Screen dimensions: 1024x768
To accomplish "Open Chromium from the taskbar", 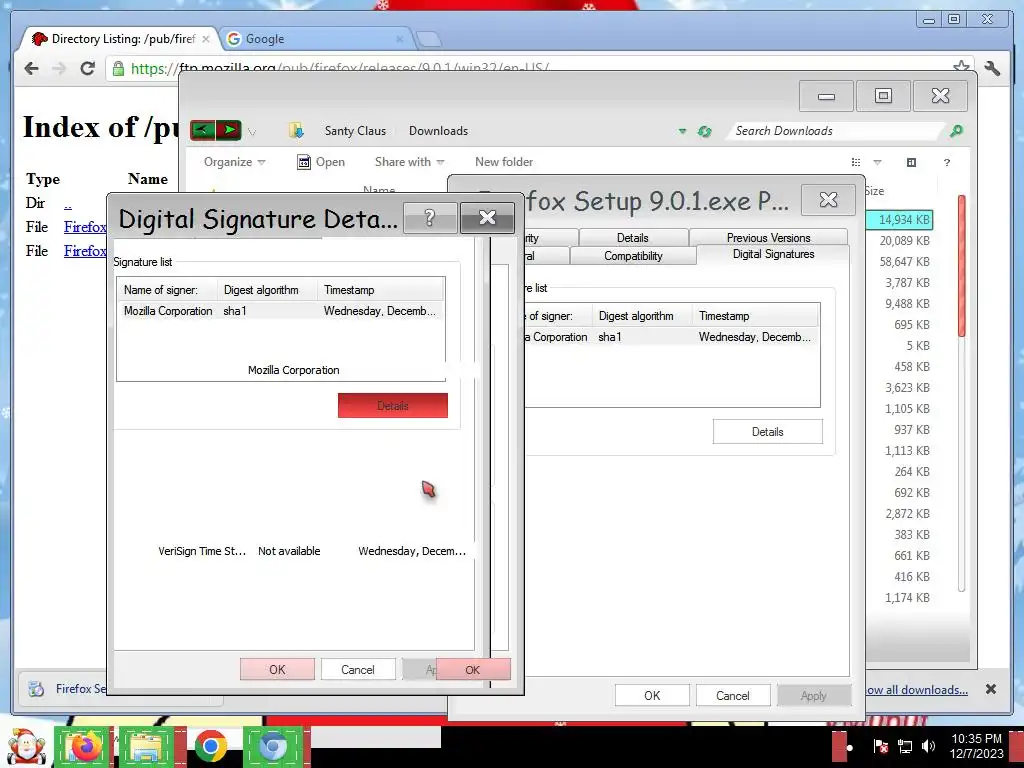I will tap(274, 747).
